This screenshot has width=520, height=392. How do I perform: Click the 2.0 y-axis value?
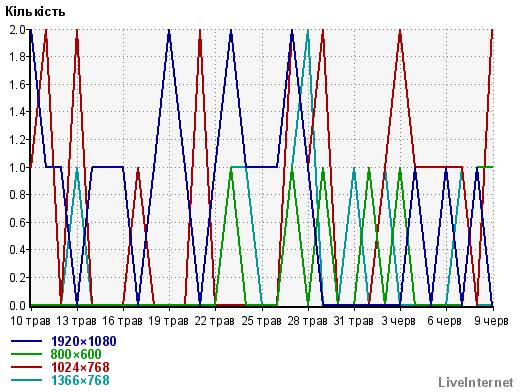click(18, 30)
